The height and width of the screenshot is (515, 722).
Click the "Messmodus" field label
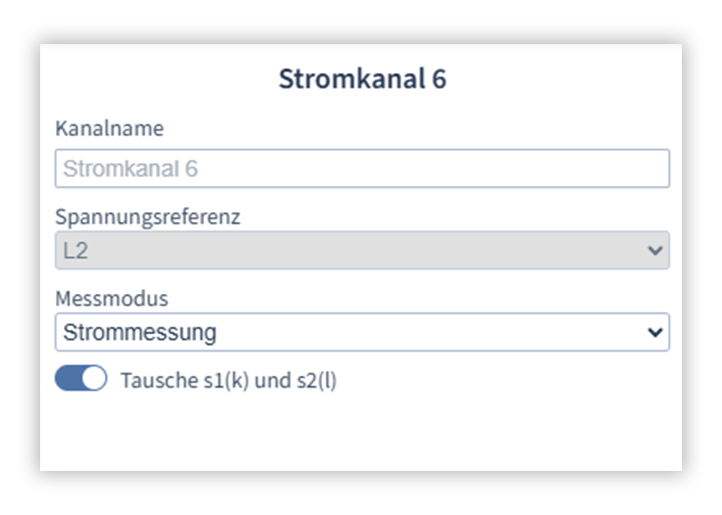point(112,298)
